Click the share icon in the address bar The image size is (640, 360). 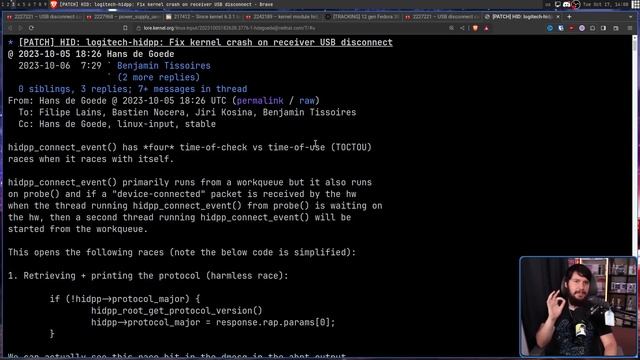click(462, 28)
